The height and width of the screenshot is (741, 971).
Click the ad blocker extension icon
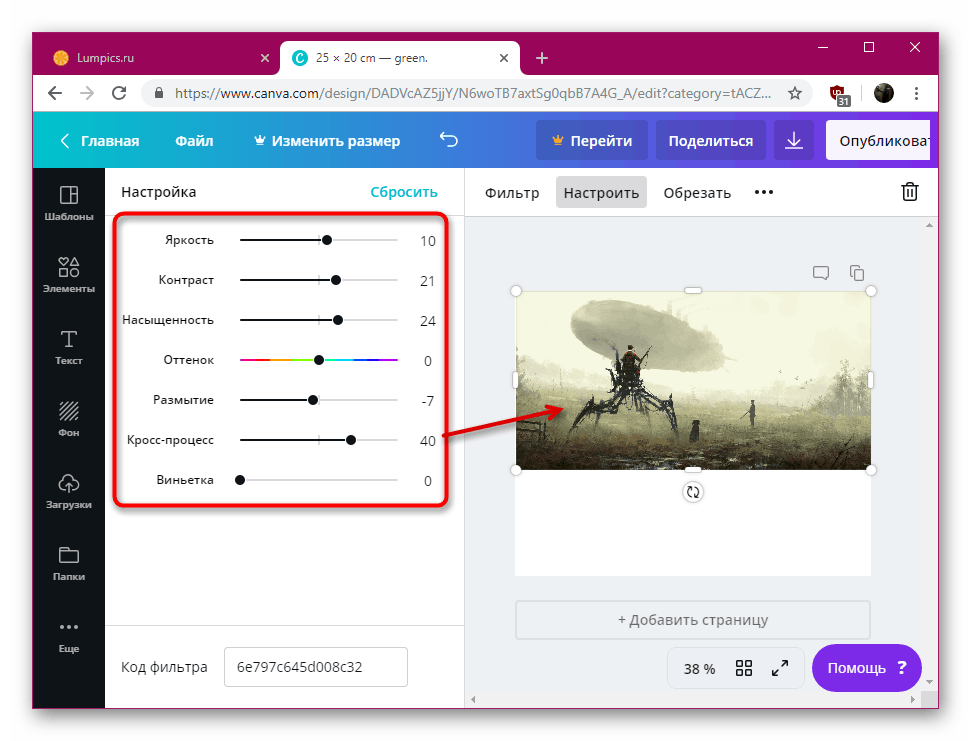(x=839, y=94)
